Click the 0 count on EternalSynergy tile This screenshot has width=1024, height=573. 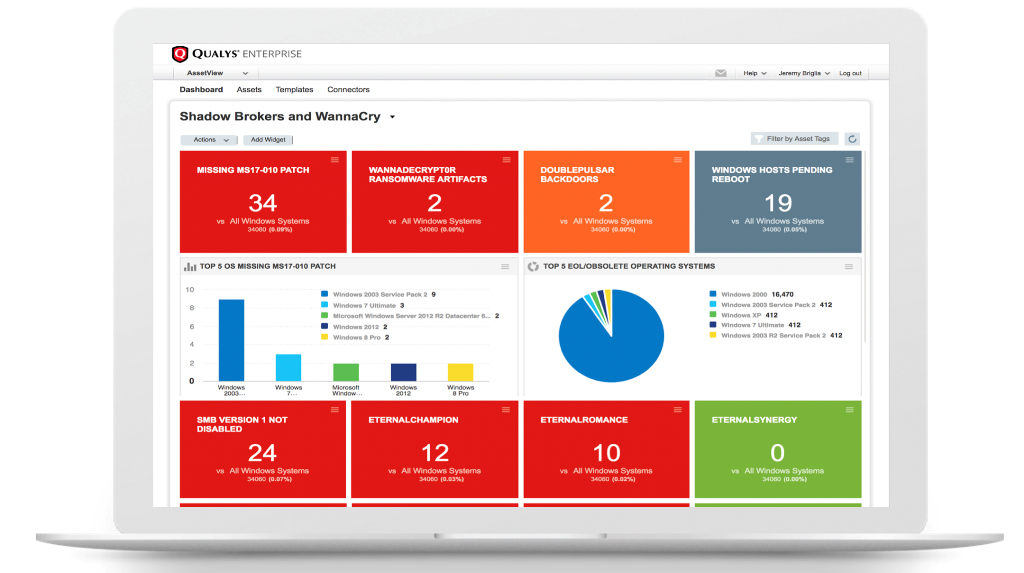(x=778, y=453)
